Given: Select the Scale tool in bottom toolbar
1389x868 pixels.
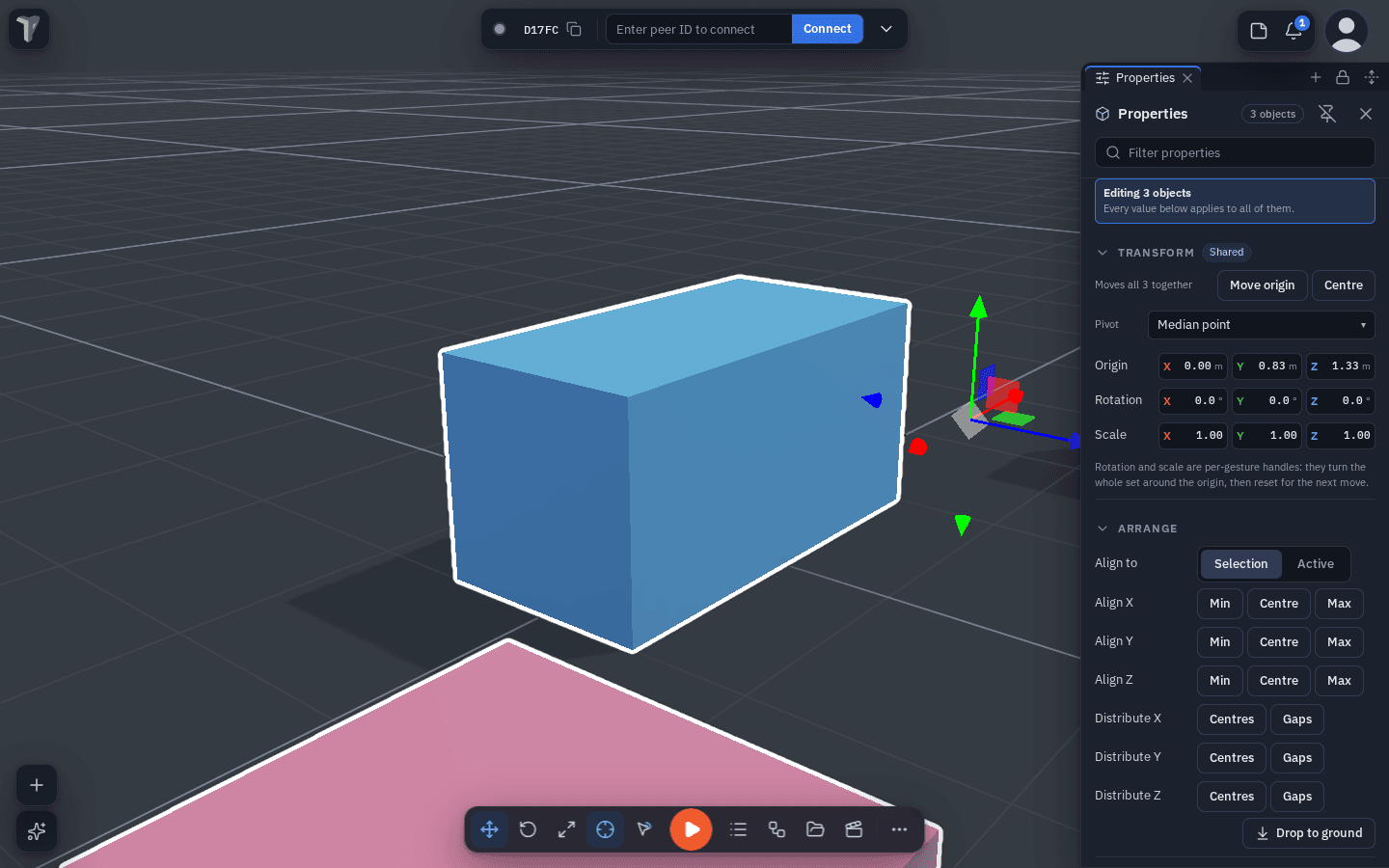Looking at the screenshot, I should (566, 829).
